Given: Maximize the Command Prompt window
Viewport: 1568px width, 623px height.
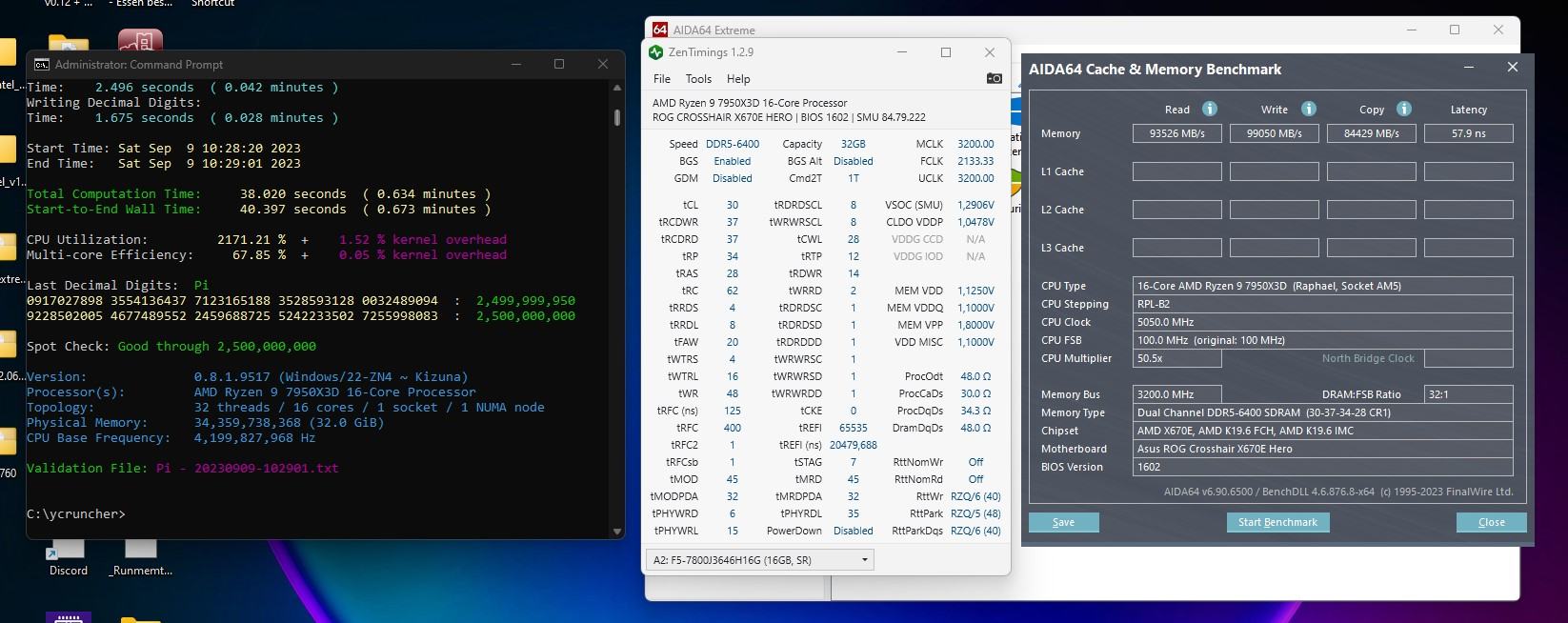Looking at the screenshot, I should pyautogui.click(x=559, y=64).
